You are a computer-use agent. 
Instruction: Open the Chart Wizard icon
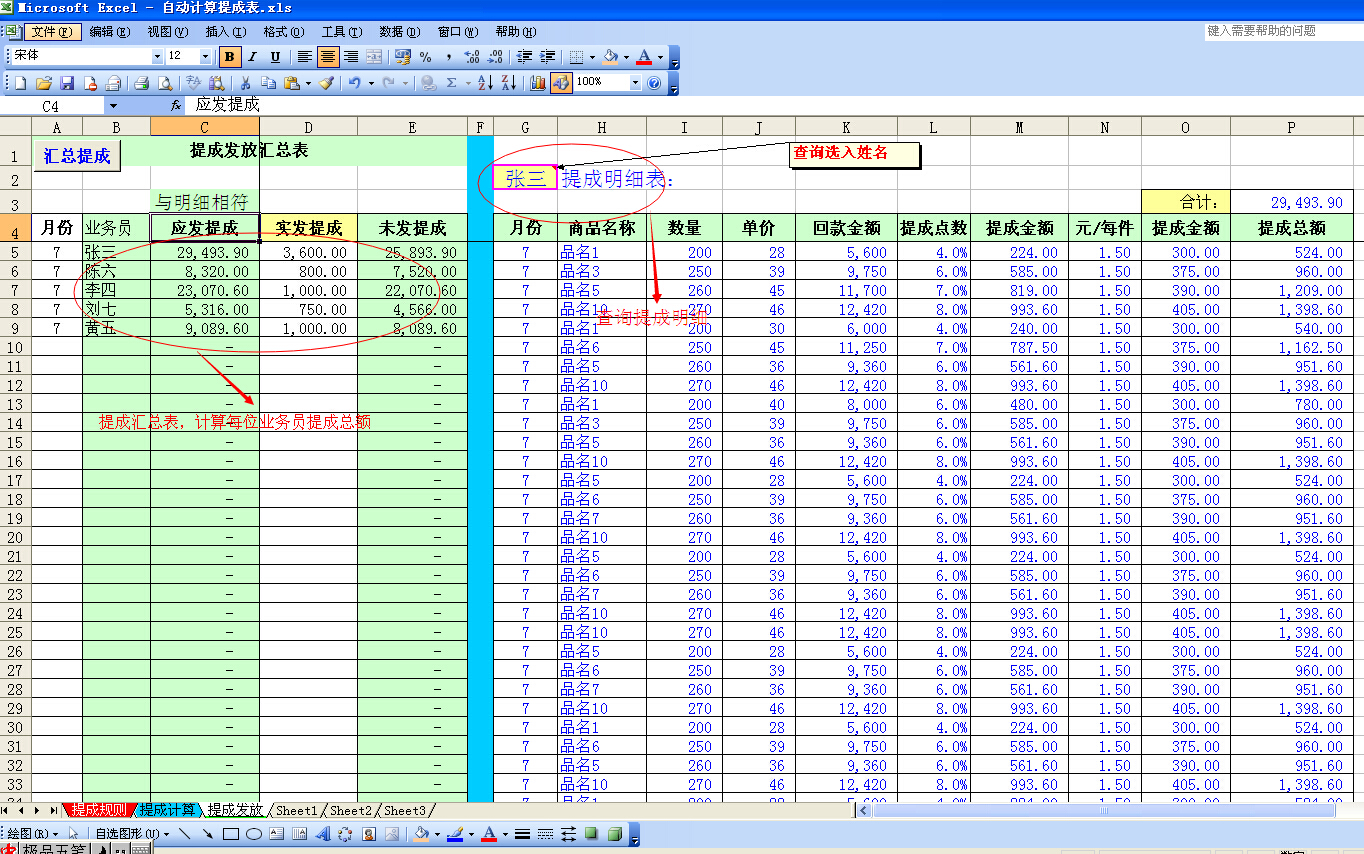click(x=538, y=83)
